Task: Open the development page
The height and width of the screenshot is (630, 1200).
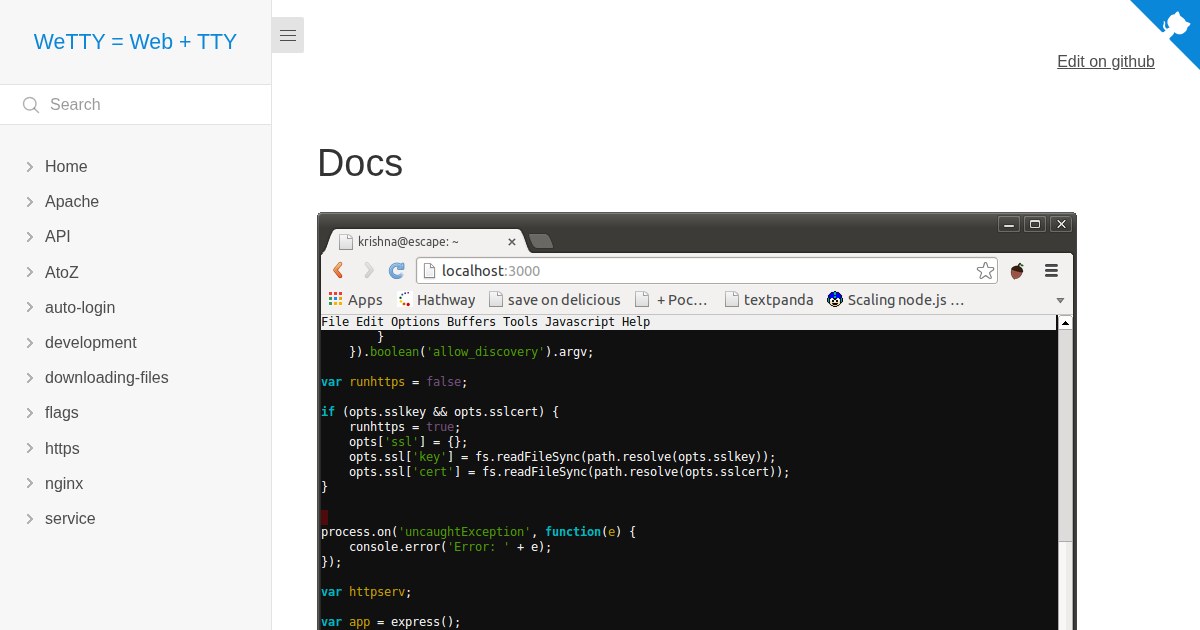Action: (x=91, y=343)
